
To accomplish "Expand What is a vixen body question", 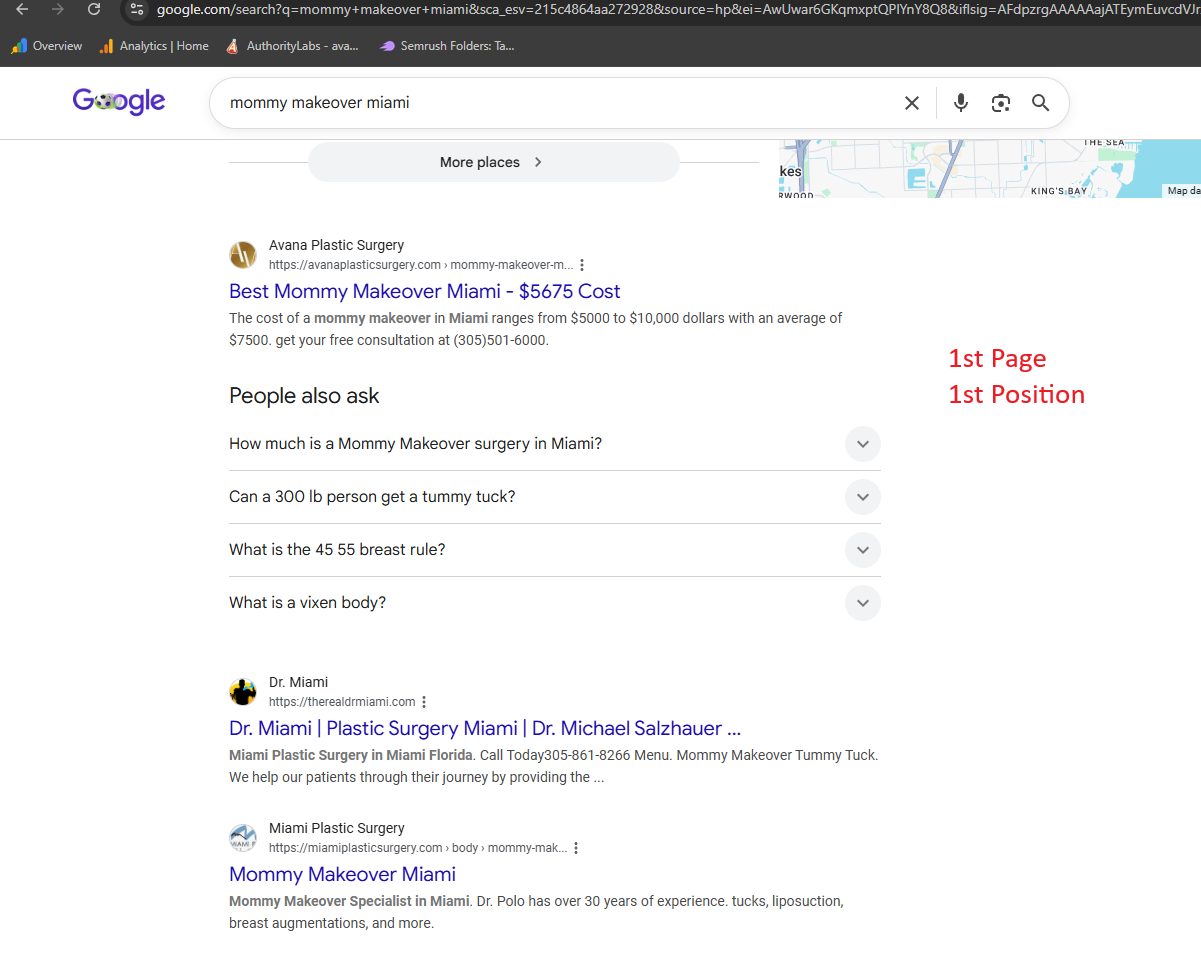I will click(x=555, y=603).
